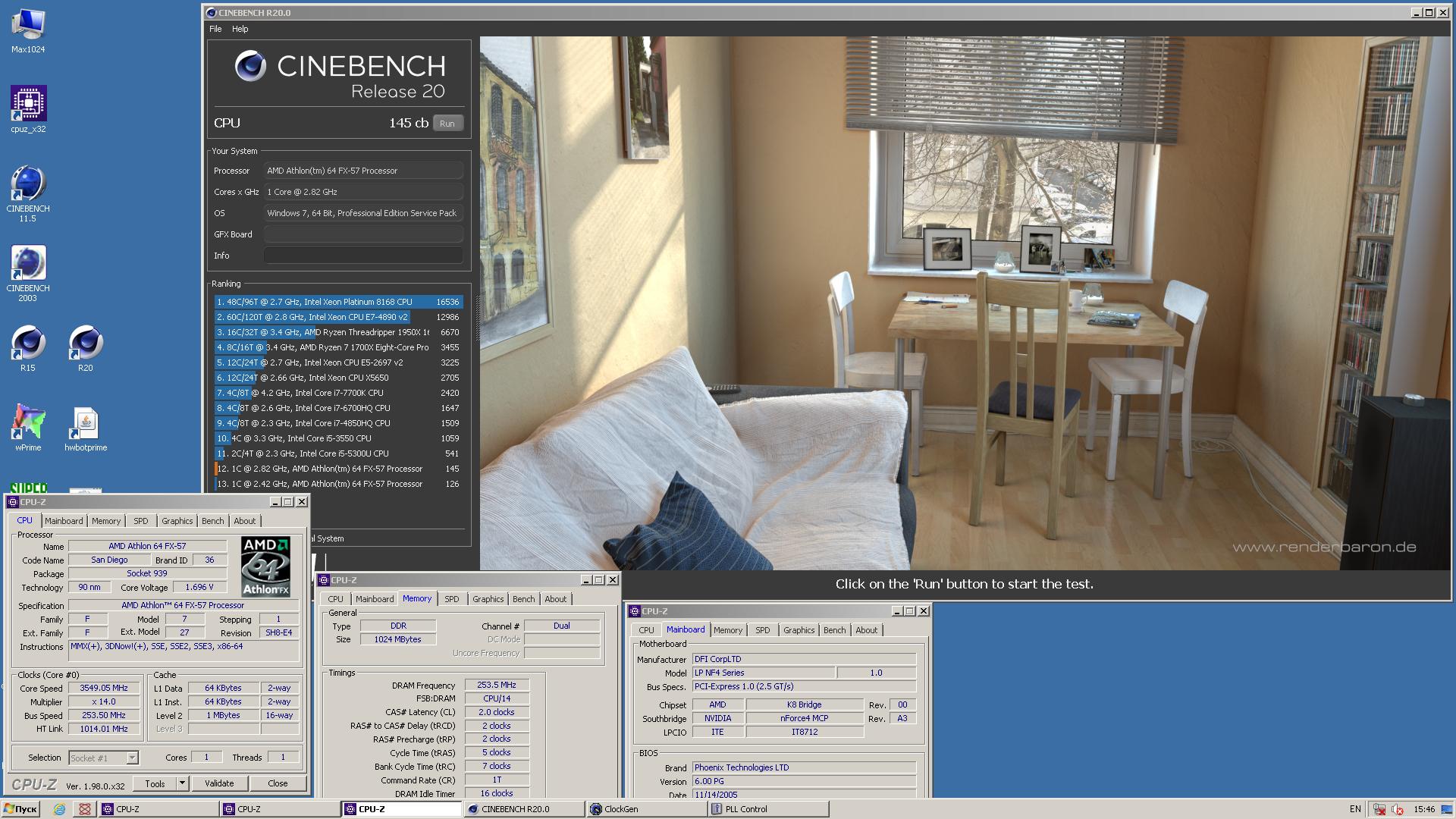The height and width of the screenshot is (819, 1456).
Task: Click the Core Speed value 3549.05 MHz
Action: [104, 688]
